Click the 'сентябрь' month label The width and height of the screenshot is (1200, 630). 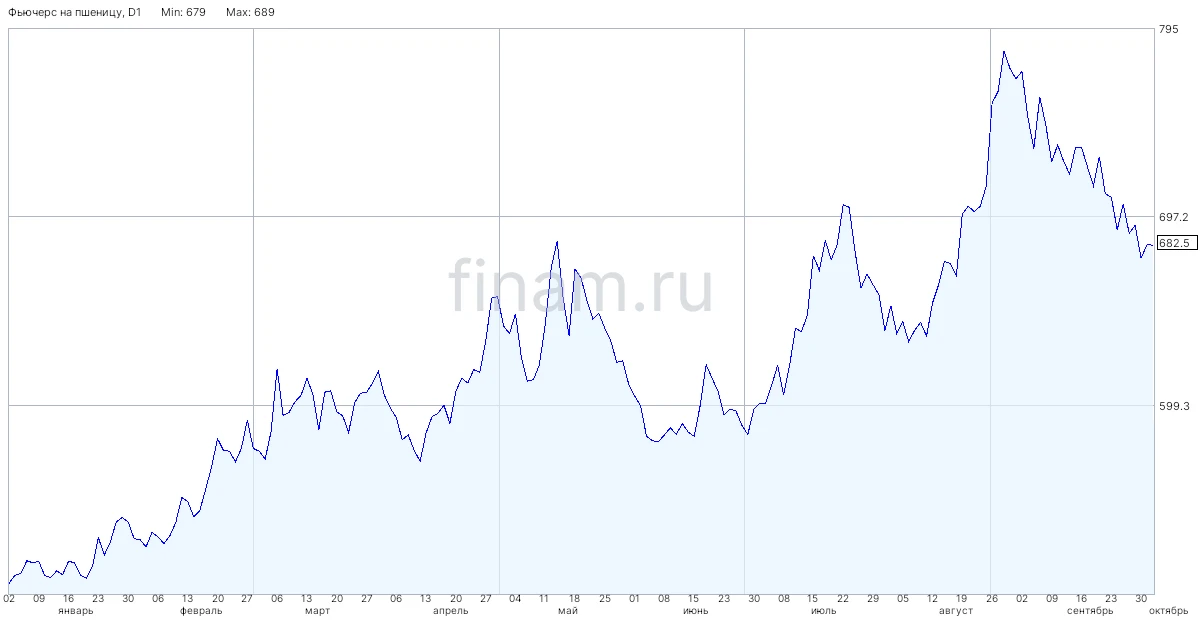[1090, 610]
